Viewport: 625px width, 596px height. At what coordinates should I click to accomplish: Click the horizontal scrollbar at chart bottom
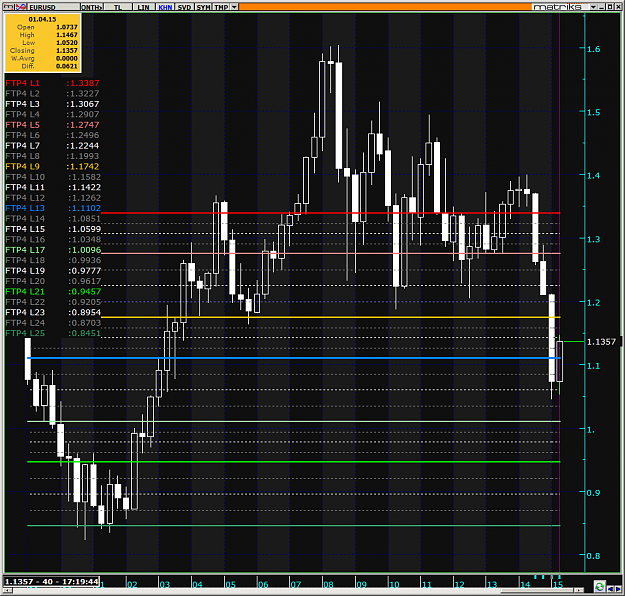[295, 590]
